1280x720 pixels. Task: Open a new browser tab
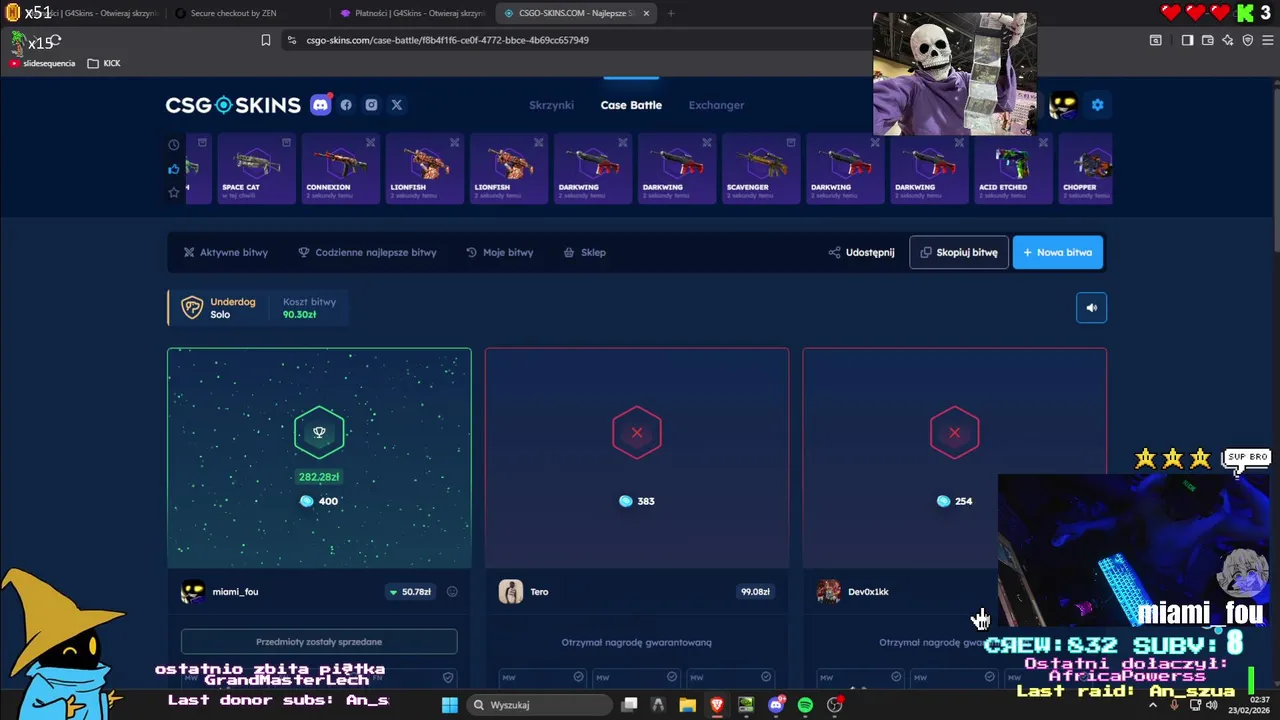(671, 13)
